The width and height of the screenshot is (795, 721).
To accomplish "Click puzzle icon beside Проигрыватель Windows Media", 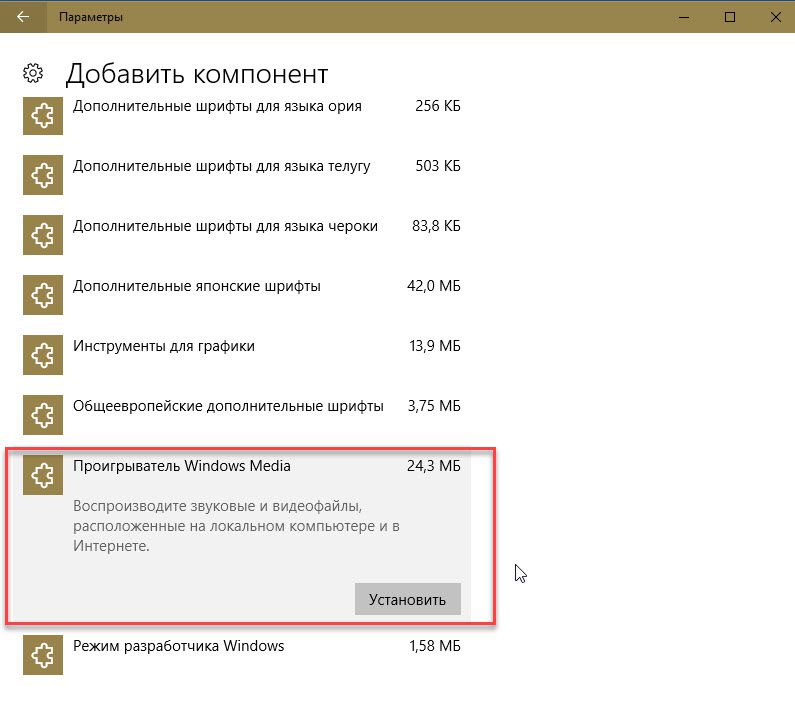I will point(42,474).
